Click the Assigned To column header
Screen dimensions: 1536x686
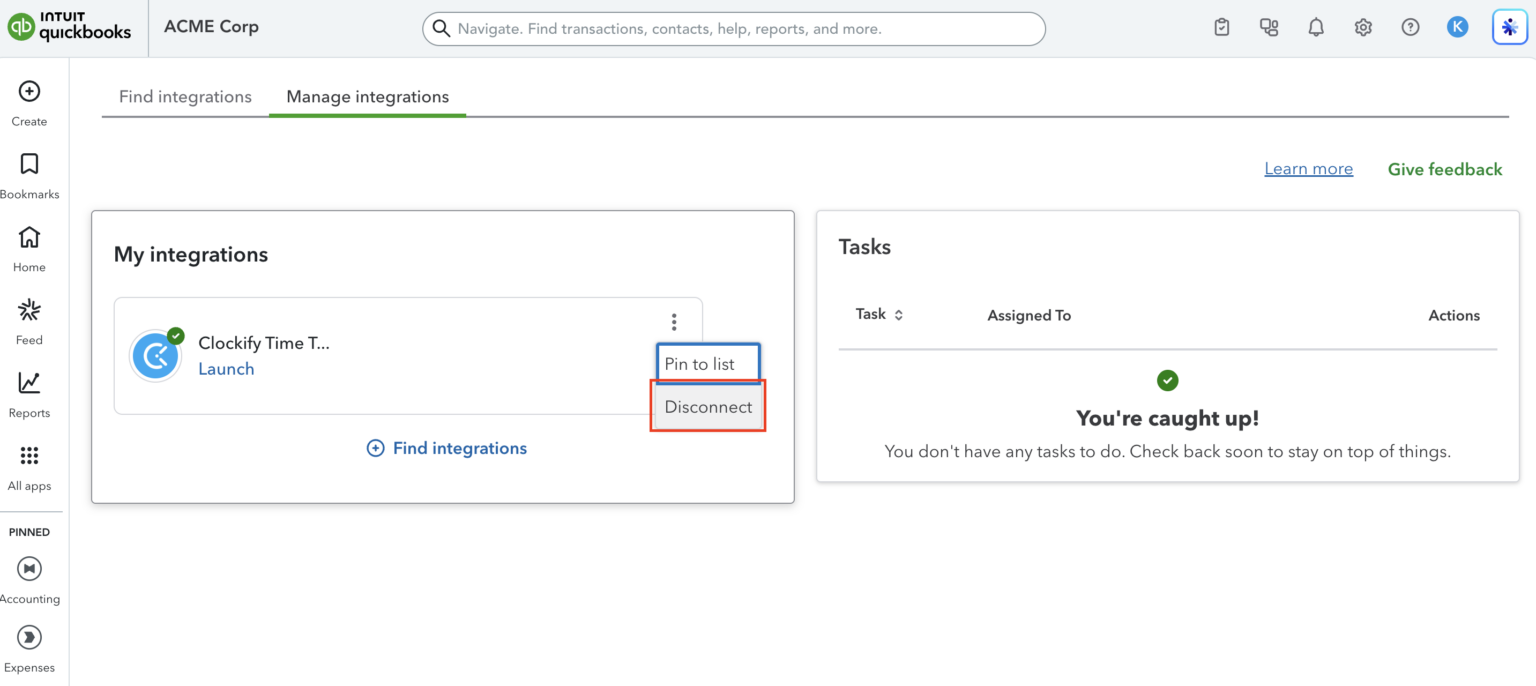pyautogui.click(x=1029, y=315)
